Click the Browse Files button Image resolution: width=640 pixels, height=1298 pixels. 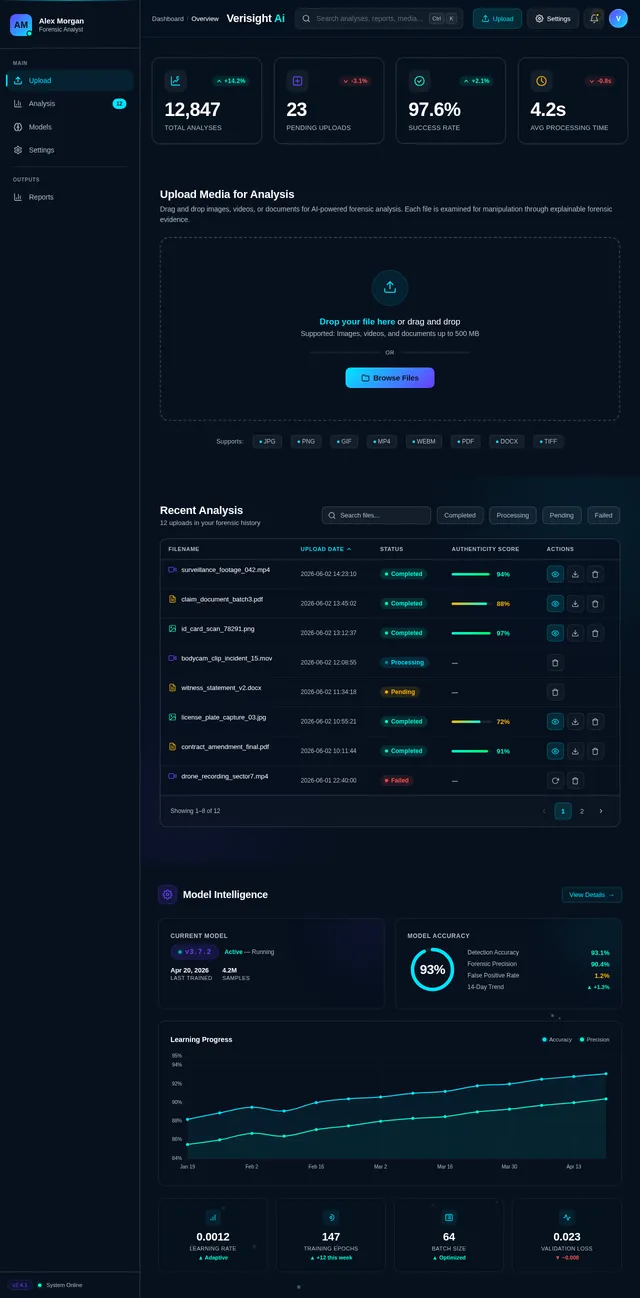click(390, 378)
